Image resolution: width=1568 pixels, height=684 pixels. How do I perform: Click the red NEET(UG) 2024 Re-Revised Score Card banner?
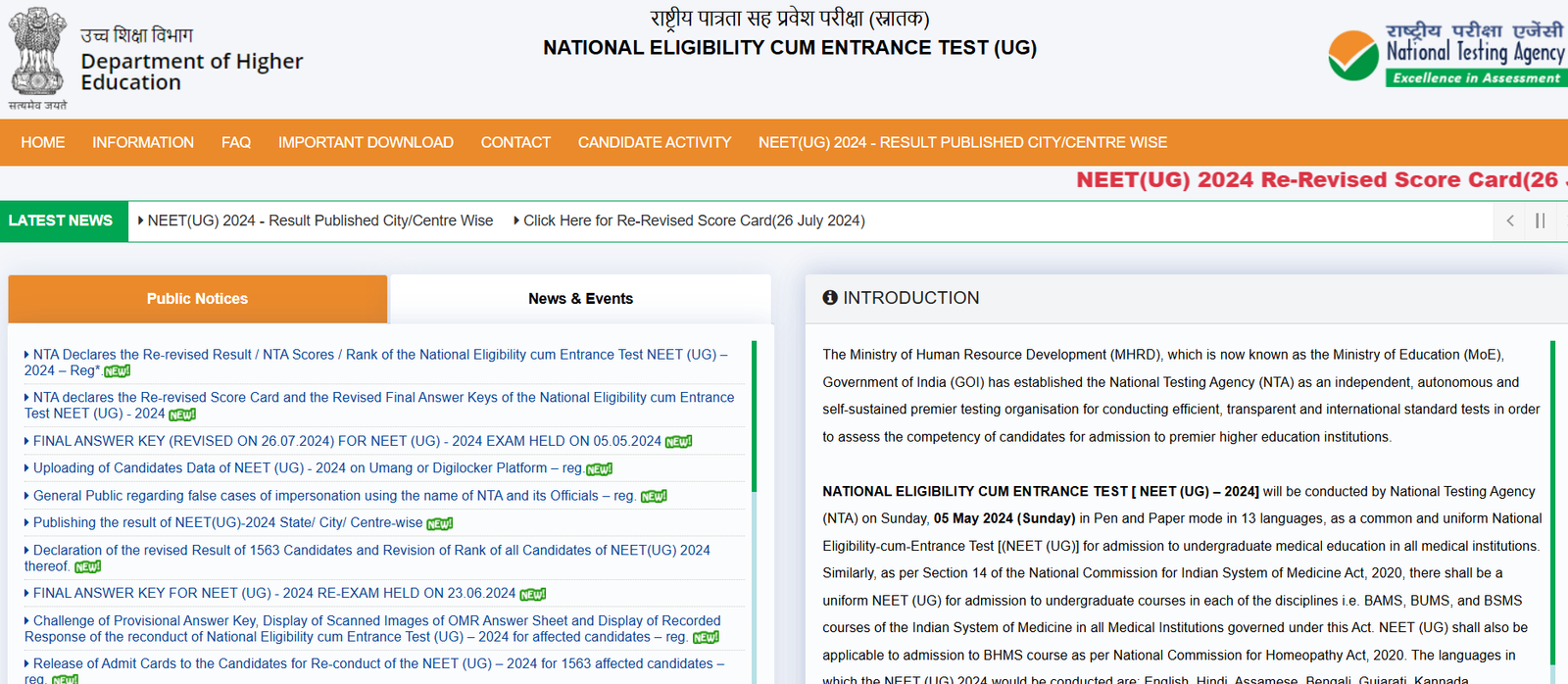pos(1321,179)
